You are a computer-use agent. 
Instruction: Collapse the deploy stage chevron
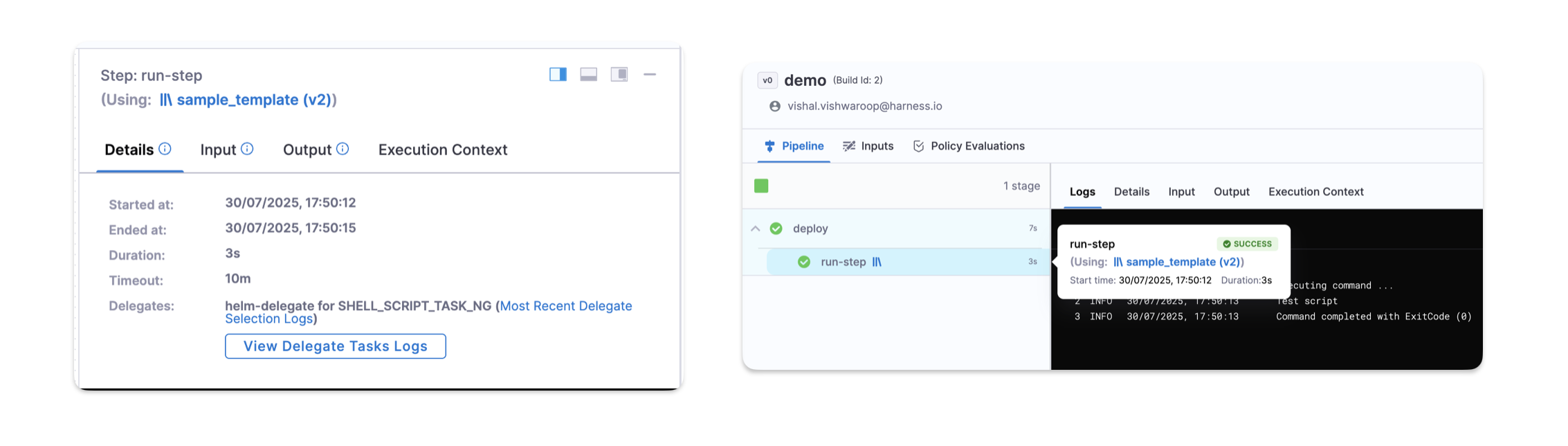coord(756,229)
